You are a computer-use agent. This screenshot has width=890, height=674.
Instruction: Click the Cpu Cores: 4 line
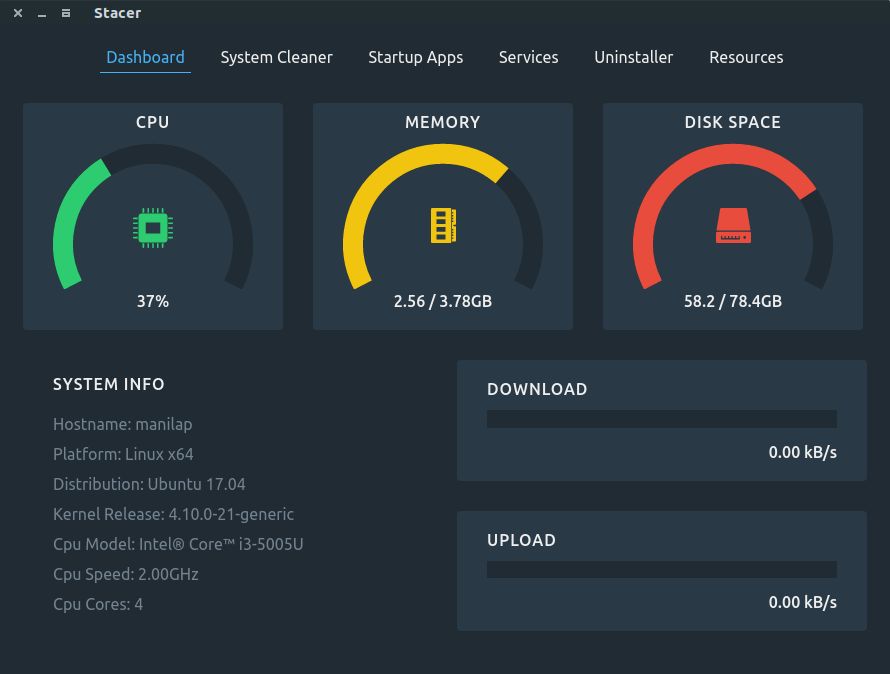coord(98,604)
